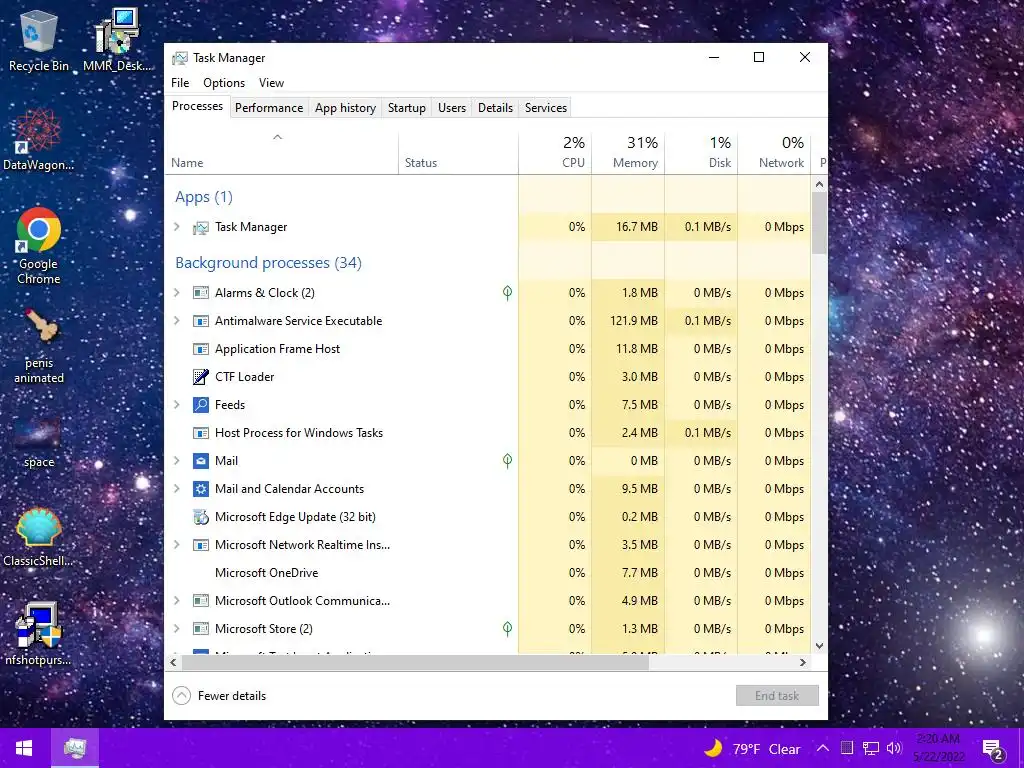
Task: Switch to the Services tab
Action: click(546, 108)
